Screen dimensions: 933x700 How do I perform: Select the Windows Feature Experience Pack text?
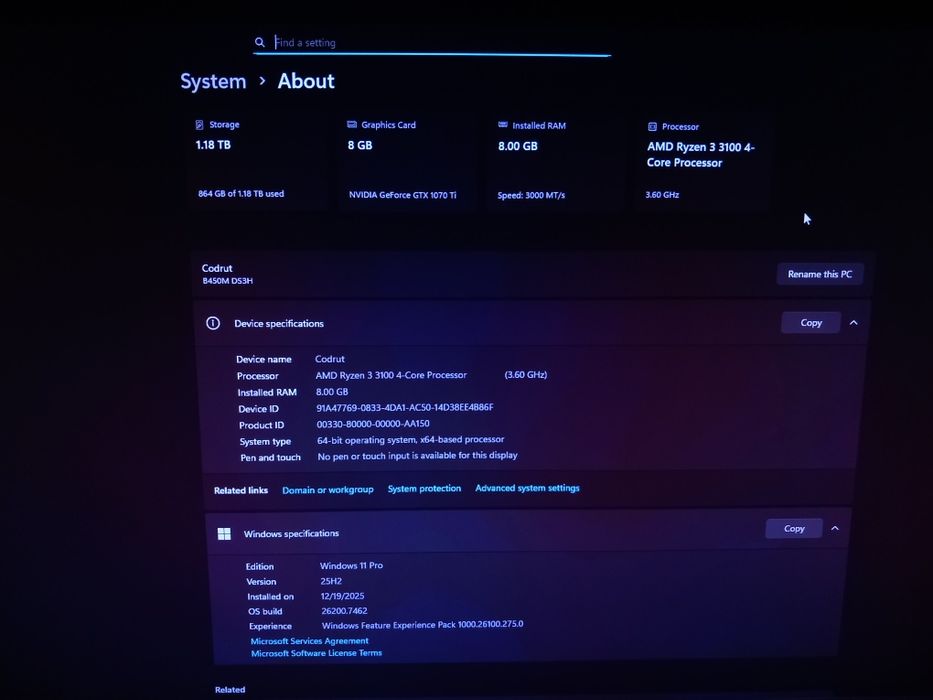click(422, 625)
